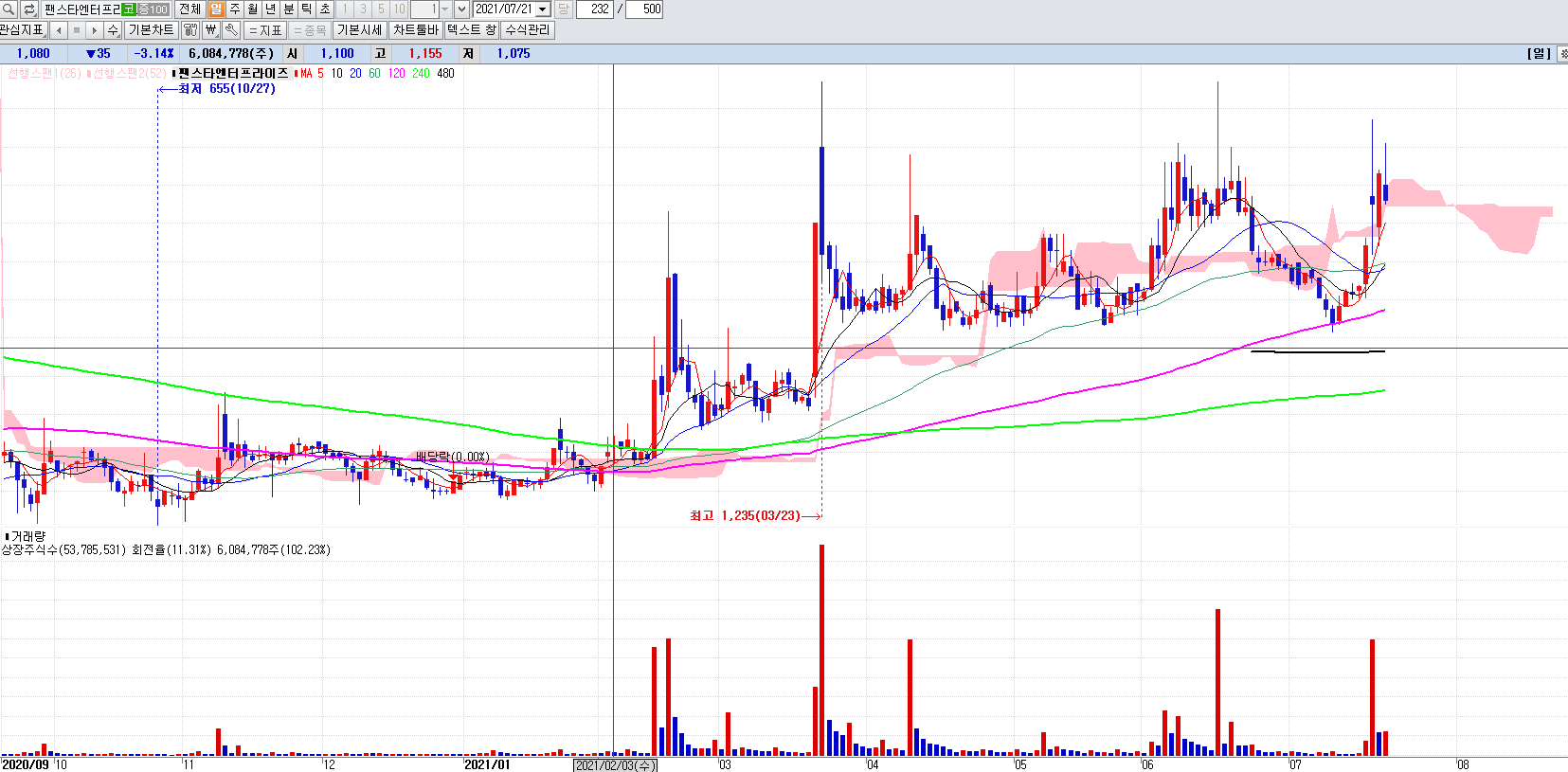Click the stock name field 팬스타엔터프라
This screenshot has width=1568, height=772.
click(81, 9)
